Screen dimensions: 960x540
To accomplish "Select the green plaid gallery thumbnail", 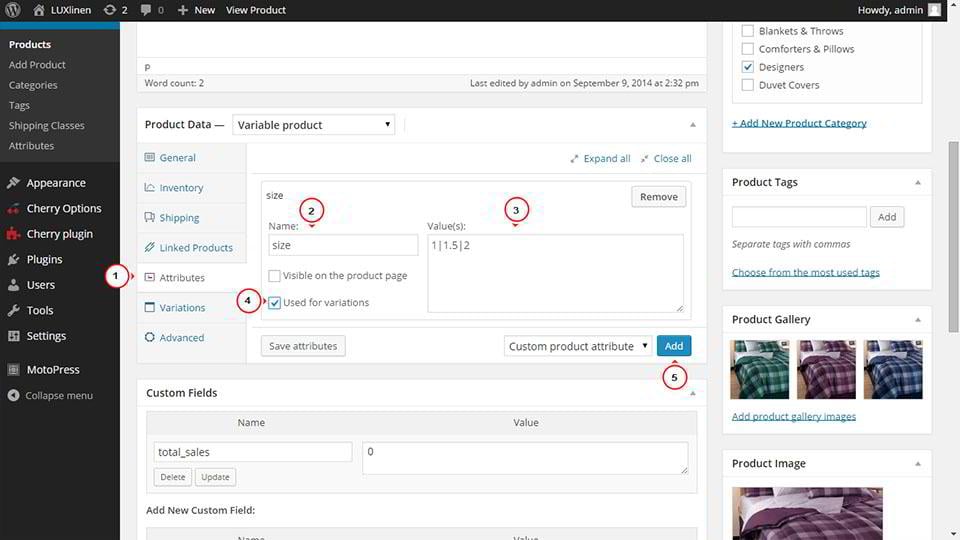I will pos(760,369).
